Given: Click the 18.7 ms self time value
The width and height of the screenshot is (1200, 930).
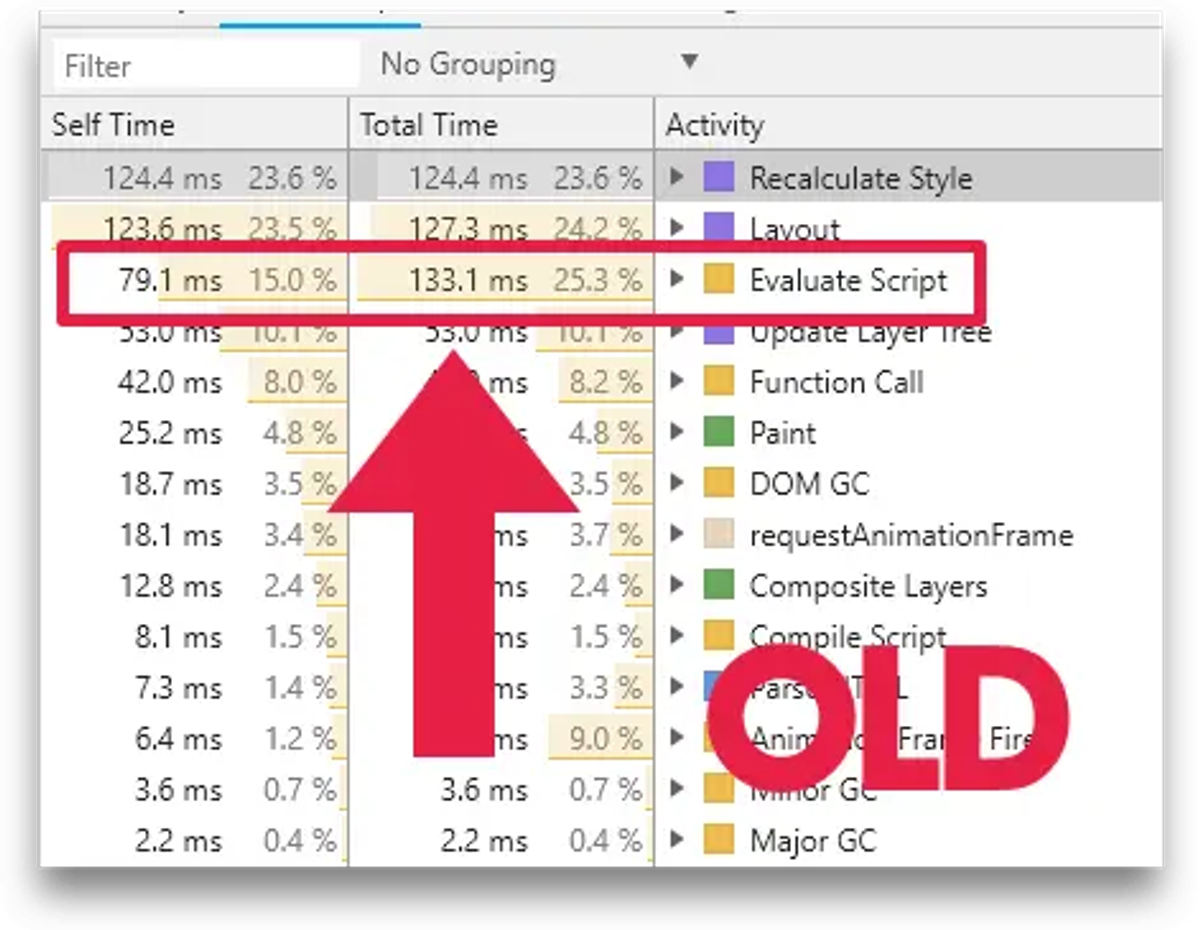Looking at the screenshot, I should [x=170, y=484].
